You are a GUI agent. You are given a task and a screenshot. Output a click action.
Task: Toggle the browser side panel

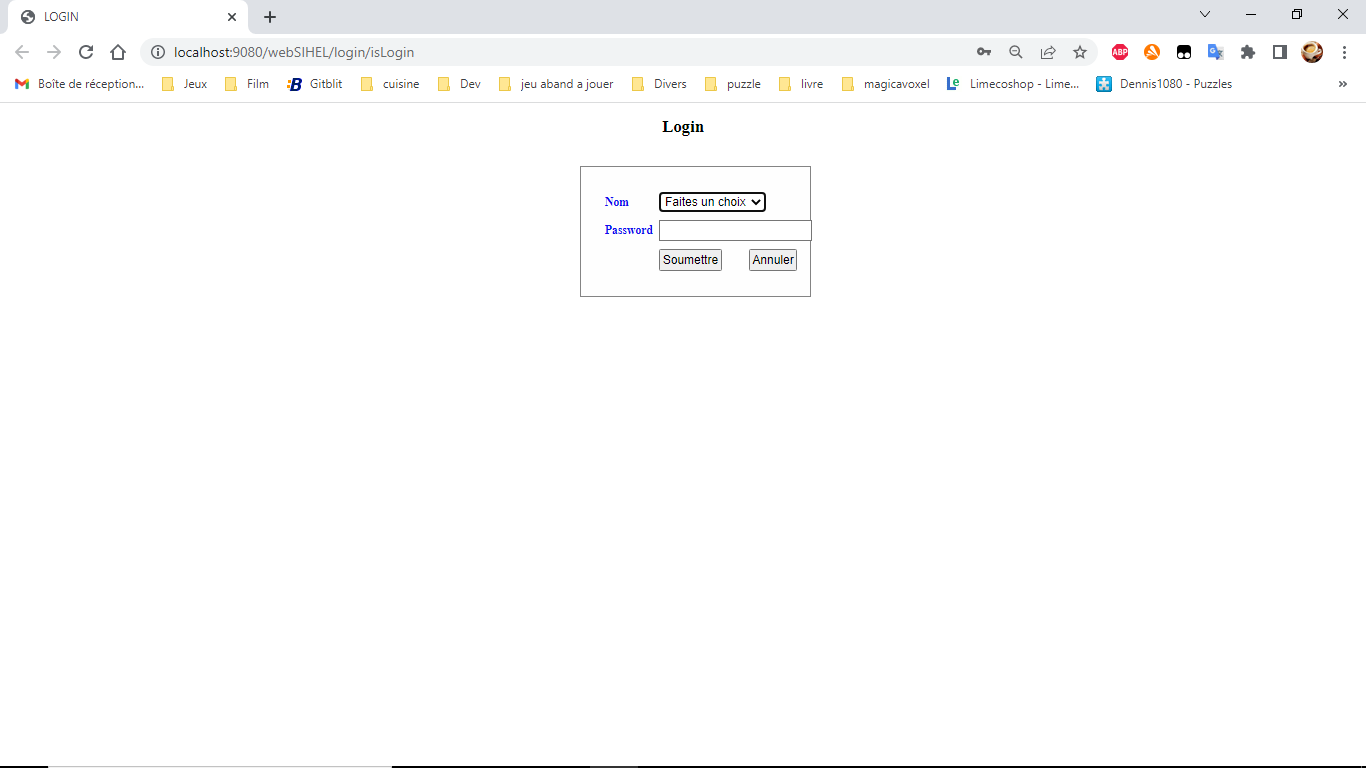[x=1280, y=52]
